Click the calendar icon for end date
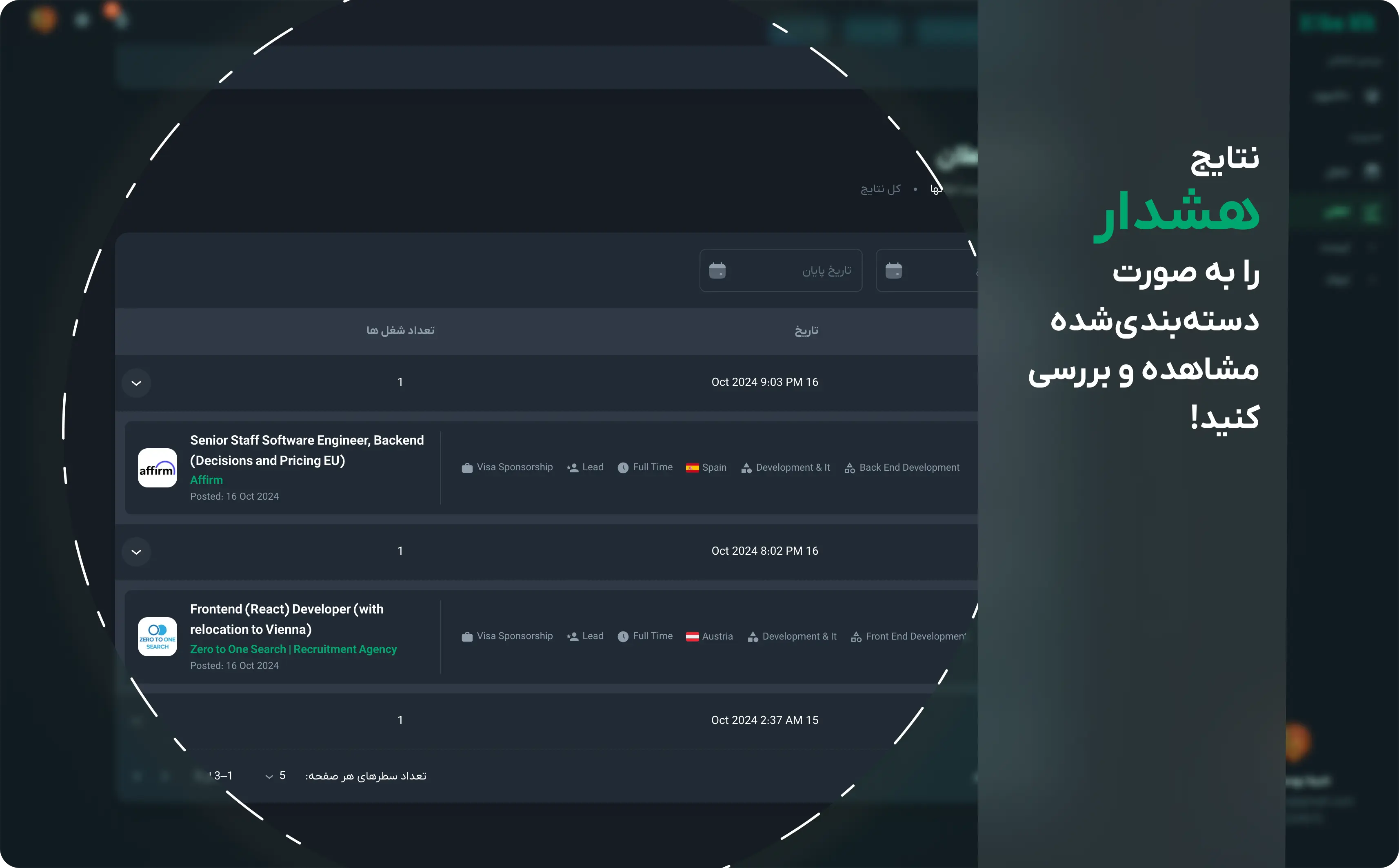 pyautogui.click(x=717, y=270)
